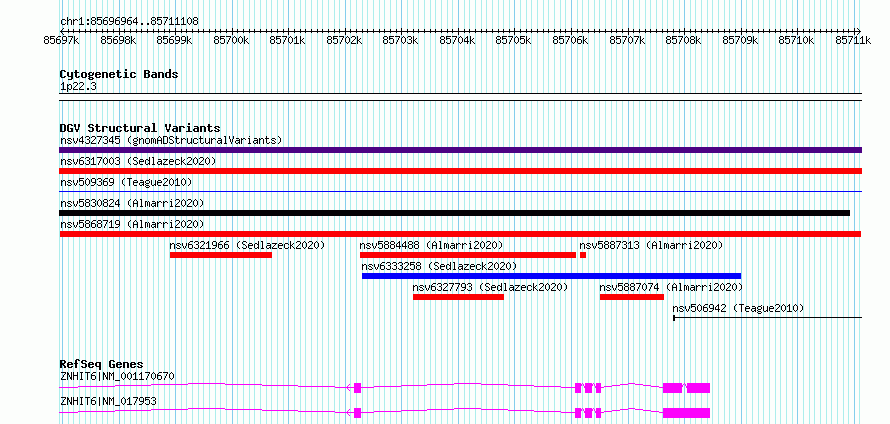Click the first exon block of NM_001170670

coord(358,388)
